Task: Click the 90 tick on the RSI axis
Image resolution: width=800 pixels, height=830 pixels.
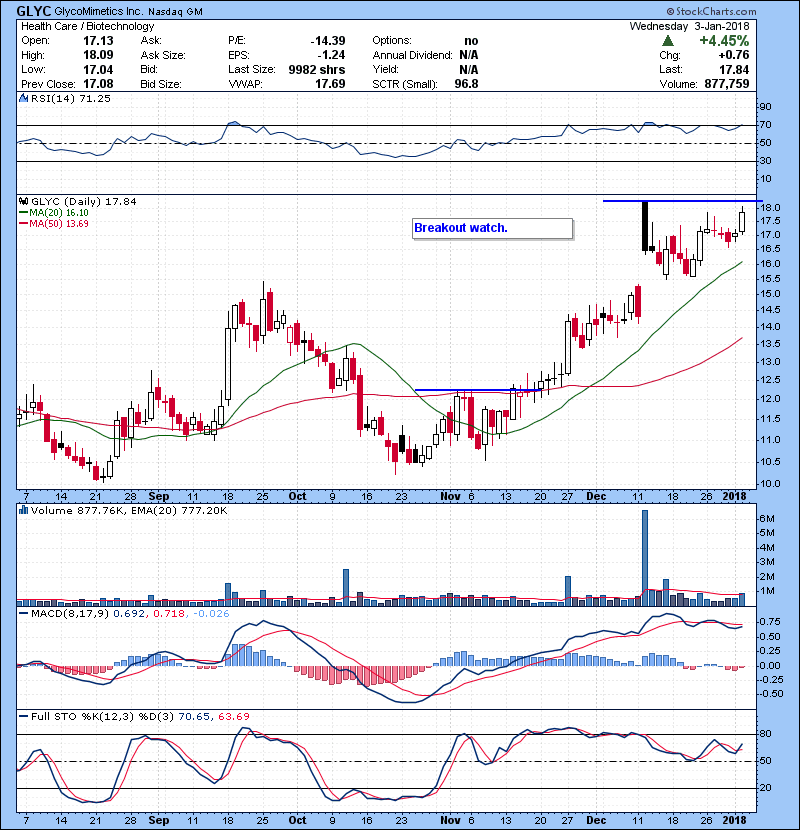Action: point(766,107)
